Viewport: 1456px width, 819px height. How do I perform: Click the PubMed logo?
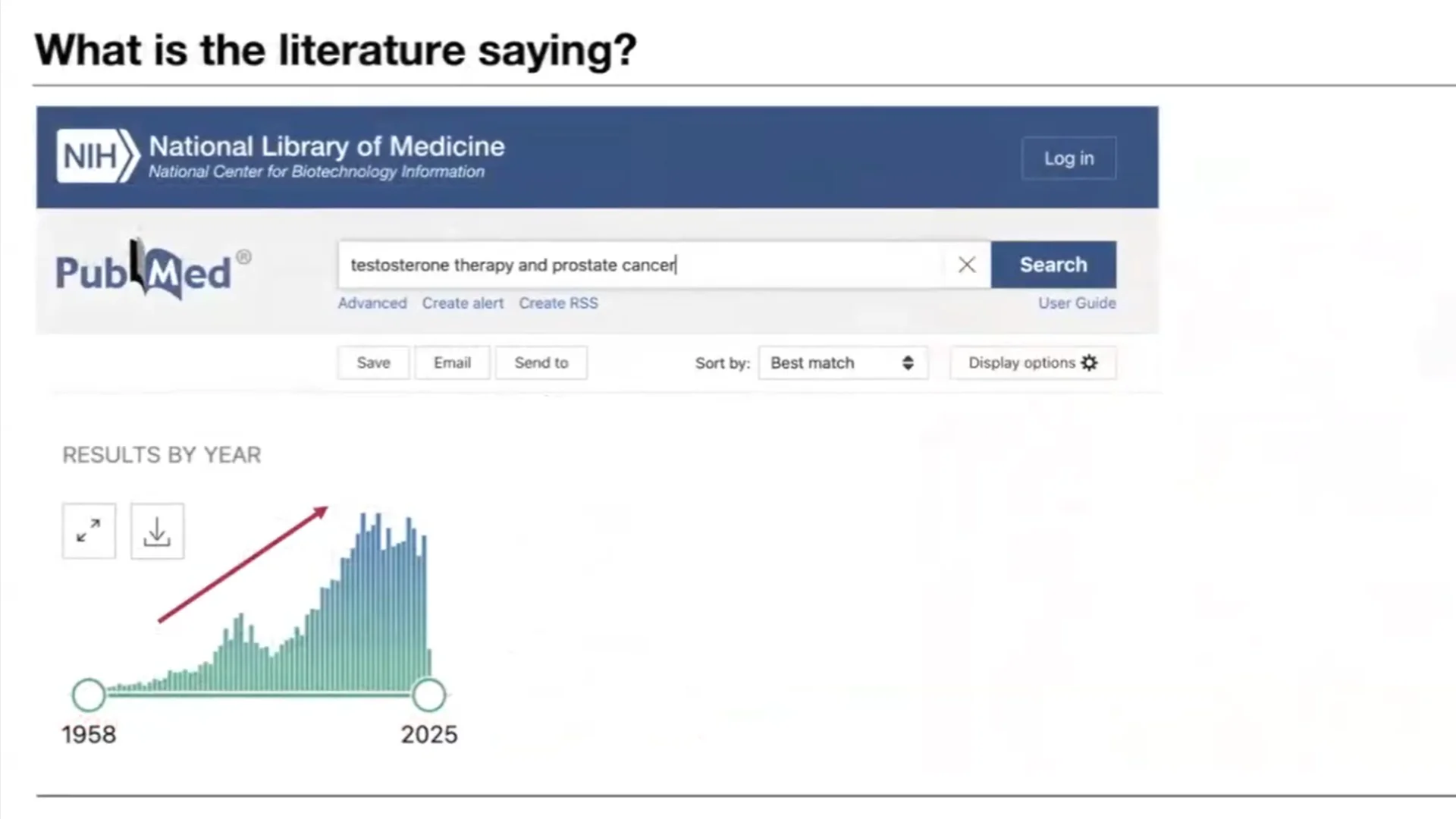tap(153, 270)
